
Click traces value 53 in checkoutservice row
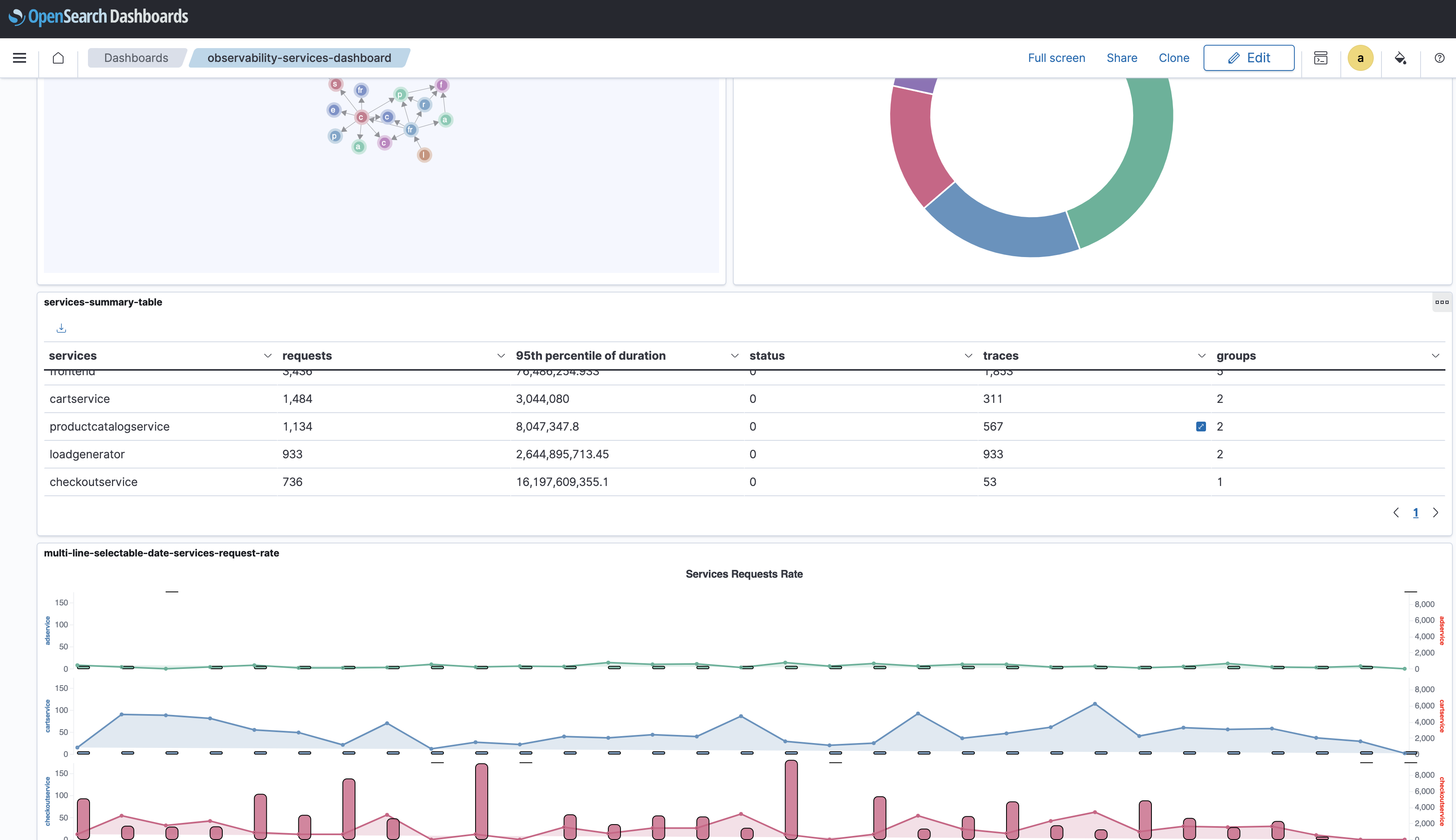(989, 482)
